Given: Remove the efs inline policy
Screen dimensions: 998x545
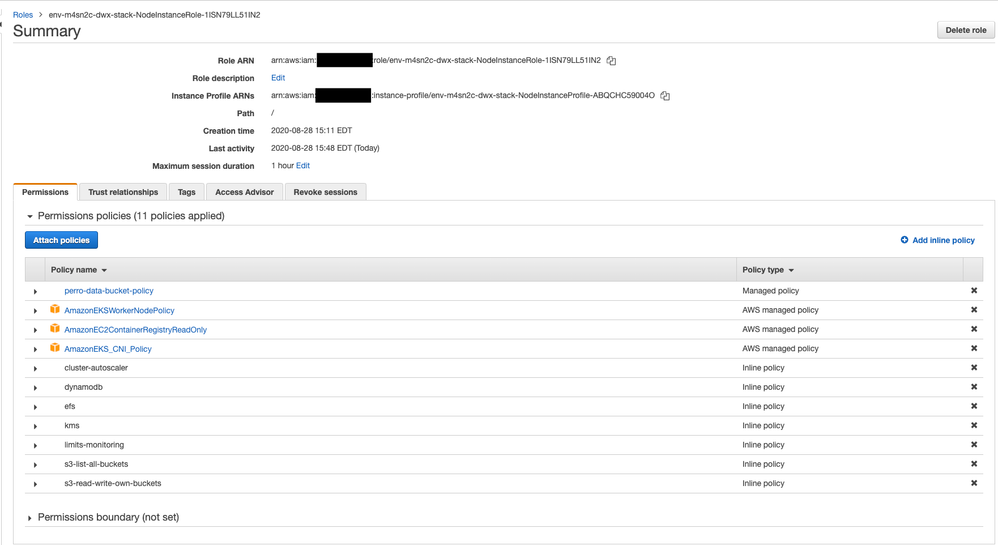Looking at the screenshot, I should pos(974,406).
